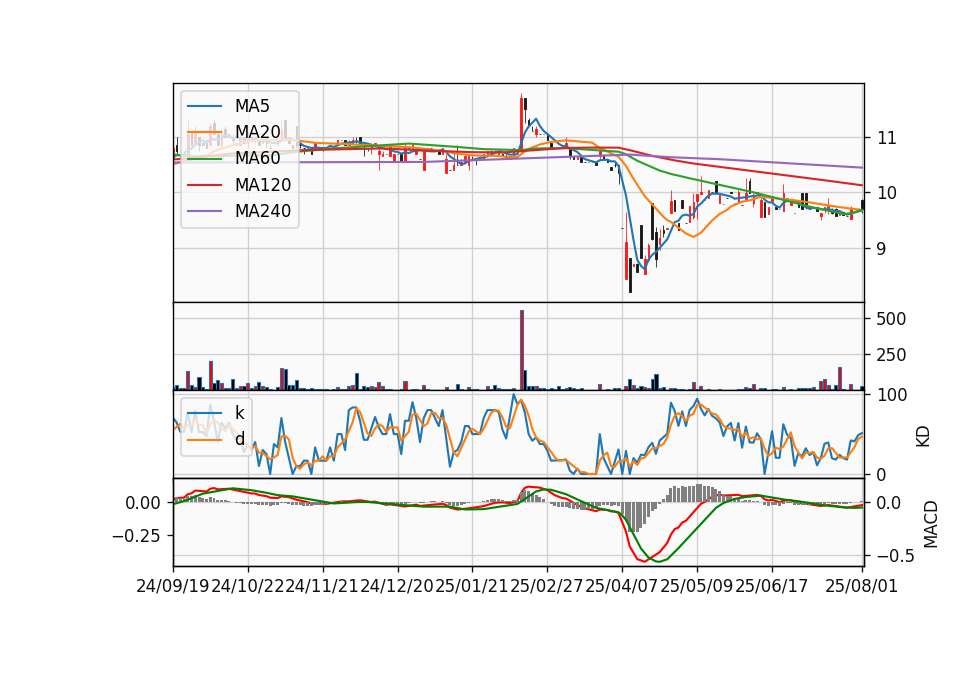This screenshot has height=690, width=960.
Task: Click the date label 25/05/09
Action: coord(697,586)
